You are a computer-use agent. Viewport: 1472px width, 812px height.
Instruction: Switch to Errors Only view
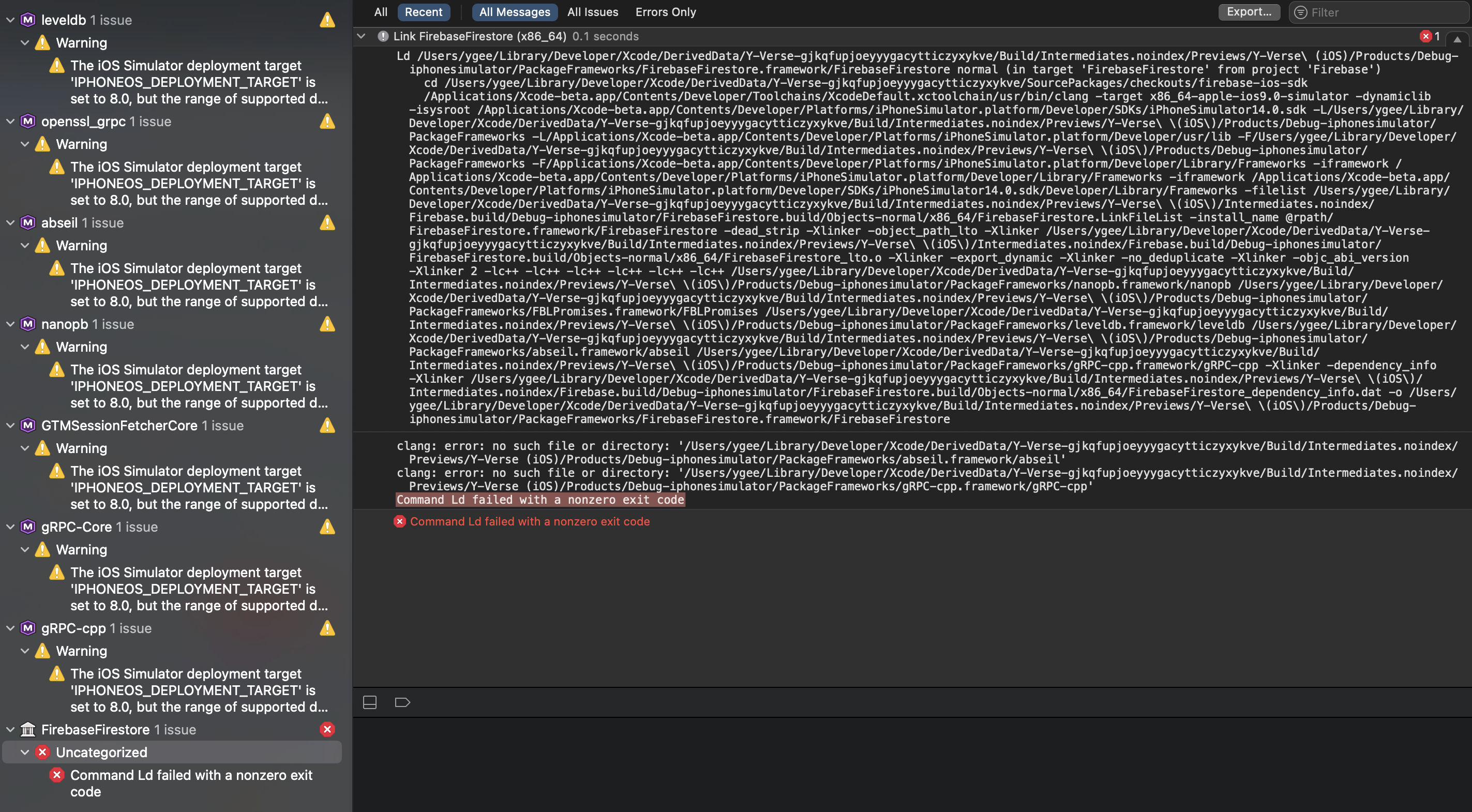pyautogui.click(x=665, y=12)
